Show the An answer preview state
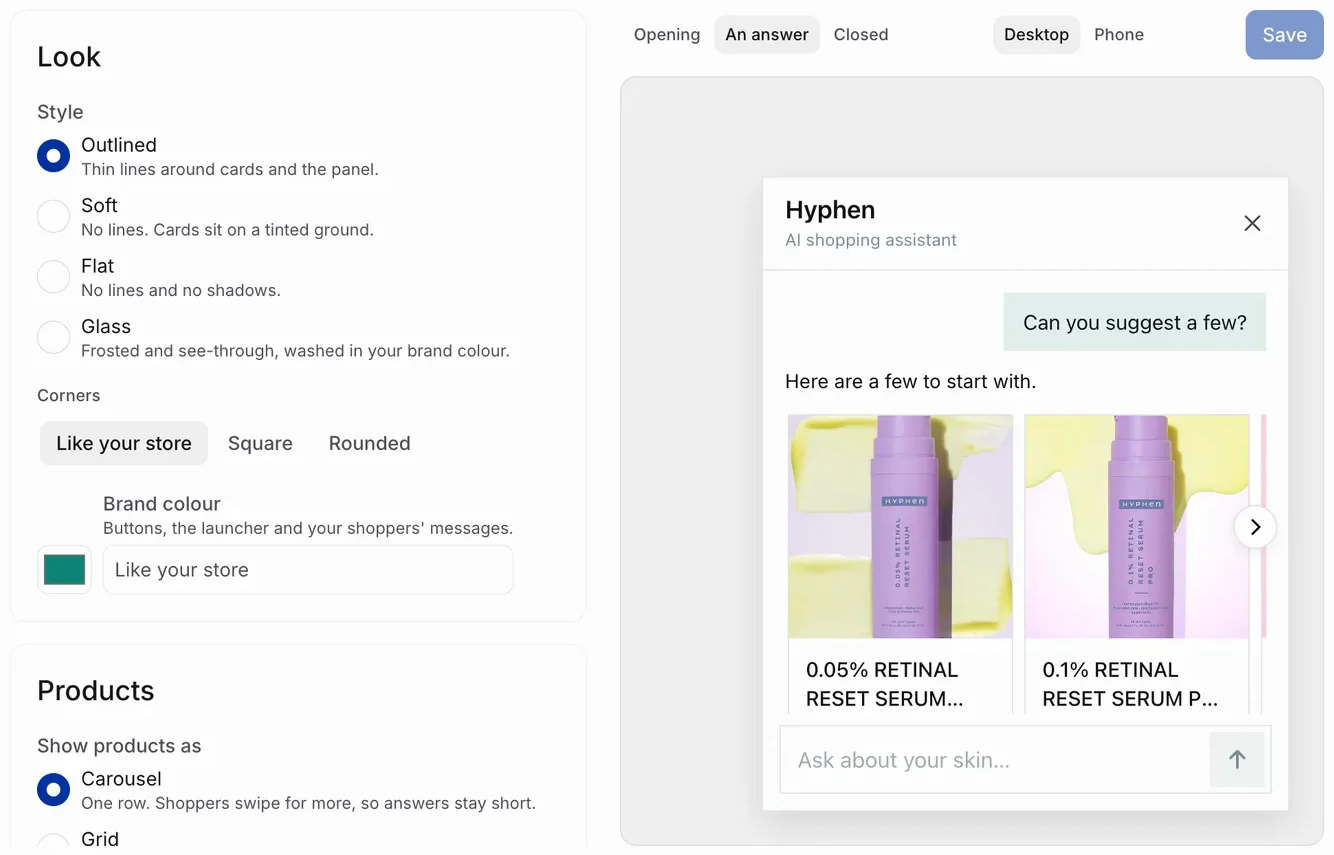The width and height of the screenshot is (1334, 855). coord(767,35)
